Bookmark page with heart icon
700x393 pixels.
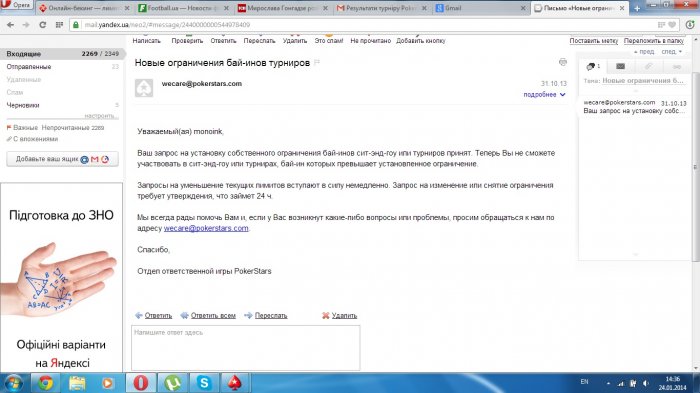click(672, 25)
